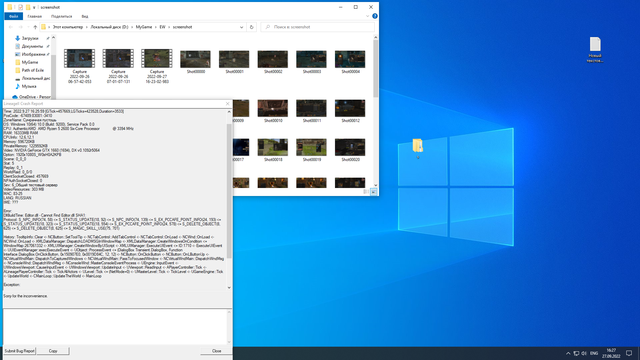The height and width of the screenshot is (360, 640).
Task: Click Explorer title bar quick access dropdown
Action: point(34,7)
